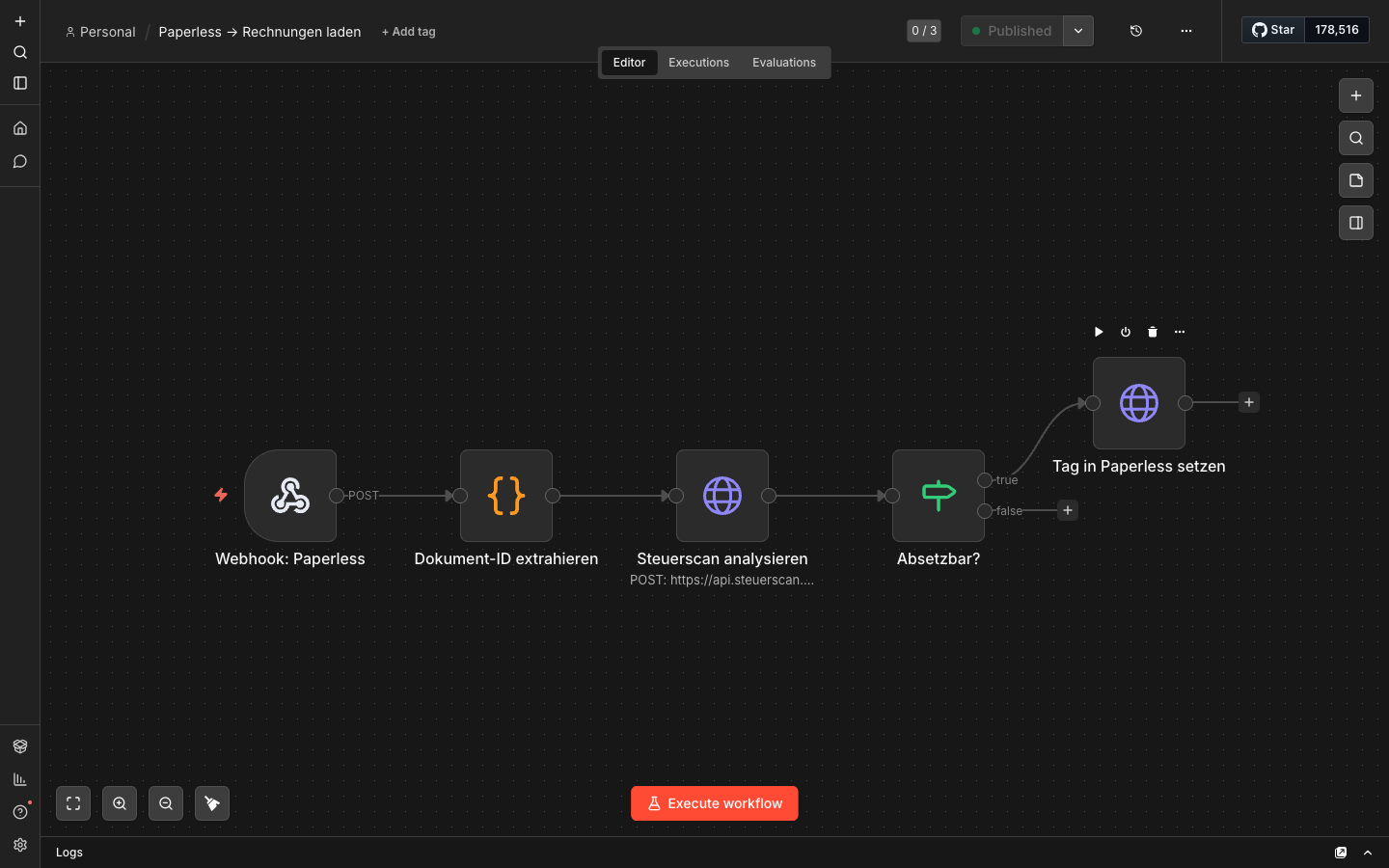This screenshot has width=1389, height=868.
Task: Tidy up the workflow layout
Action: [212, 803]
